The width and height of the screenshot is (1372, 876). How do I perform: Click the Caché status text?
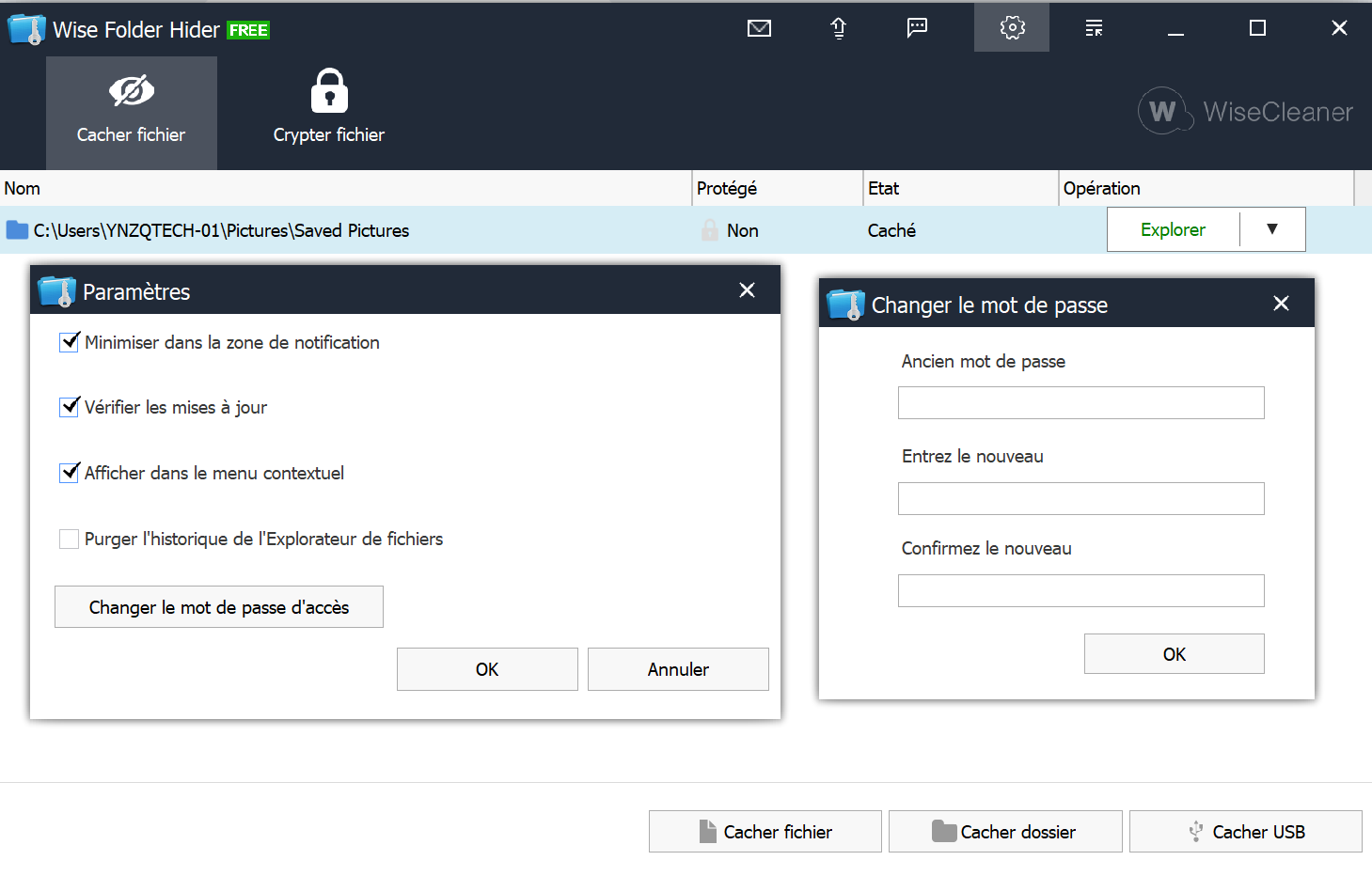click(x=891, y=230)
